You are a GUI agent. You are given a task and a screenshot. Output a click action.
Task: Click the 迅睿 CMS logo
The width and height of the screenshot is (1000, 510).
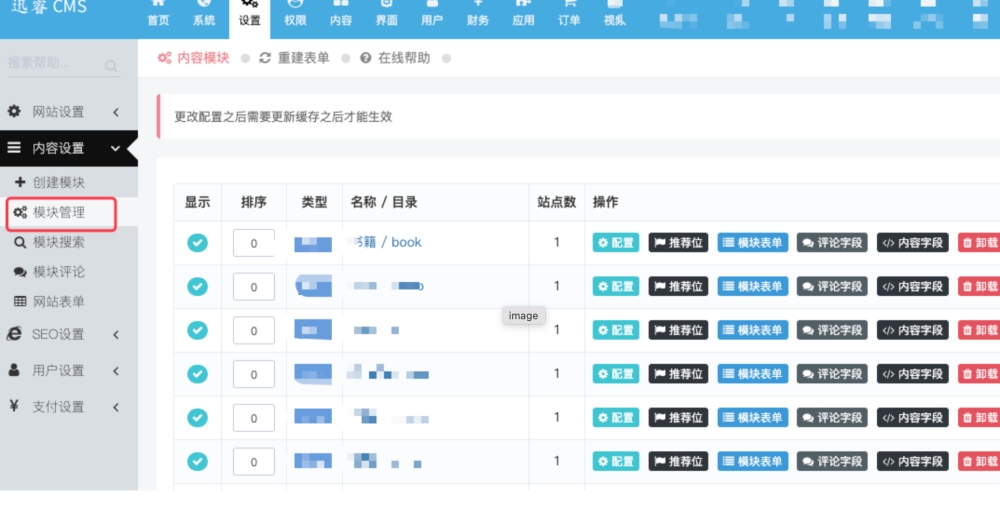(50, 8)
